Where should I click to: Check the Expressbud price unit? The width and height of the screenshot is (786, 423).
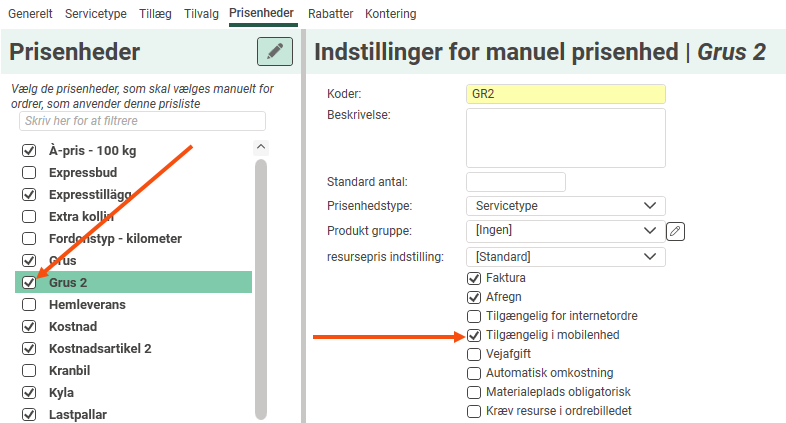coord(29,173)
